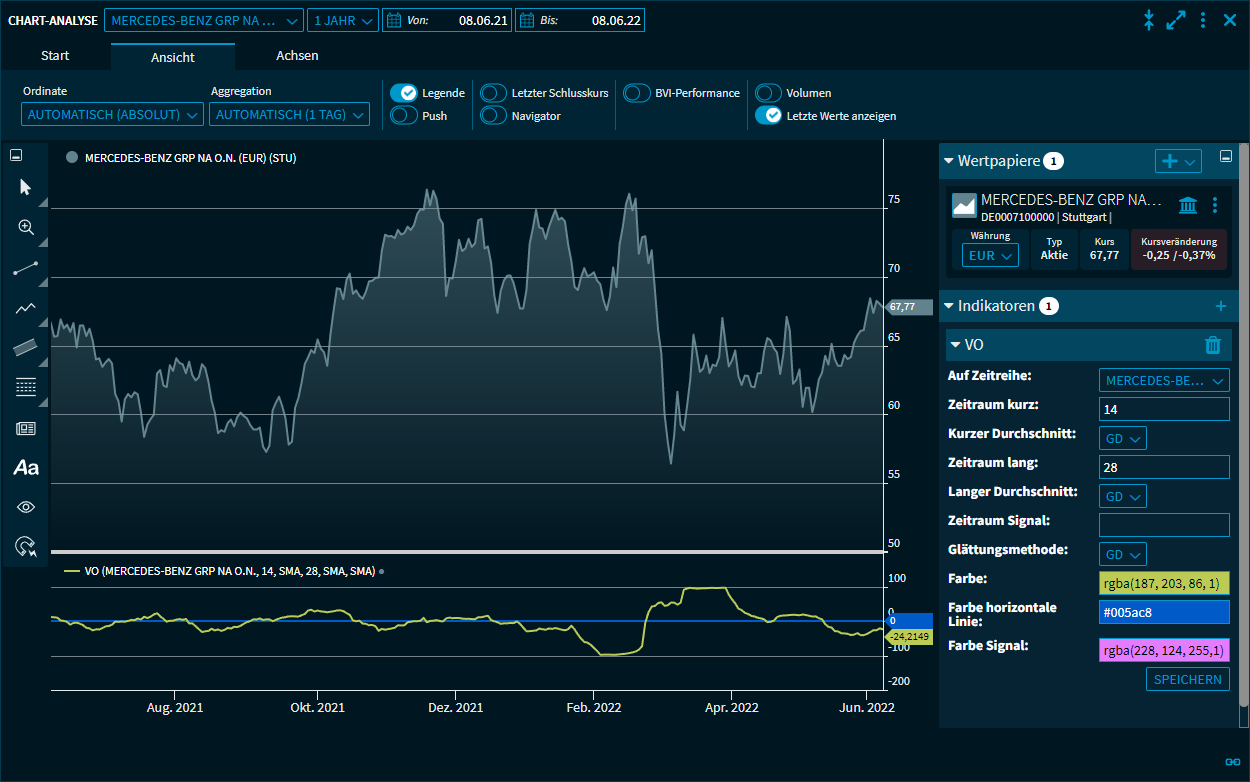
Task: Select the zoom magnifier tool
Action: tap(26, 227)
